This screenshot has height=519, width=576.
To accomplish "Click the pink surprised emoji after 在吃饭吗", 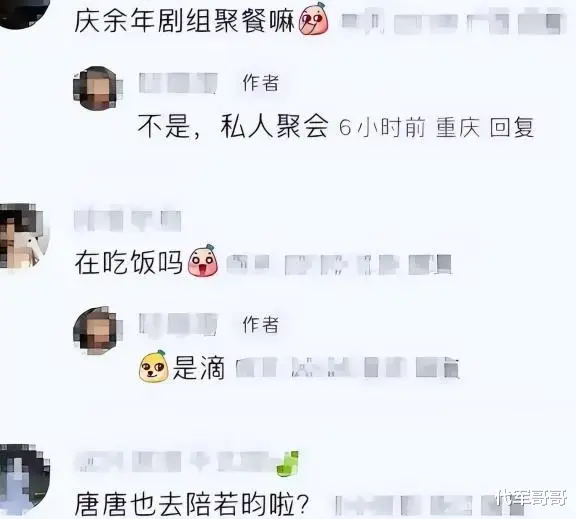I will click(203, 260).
